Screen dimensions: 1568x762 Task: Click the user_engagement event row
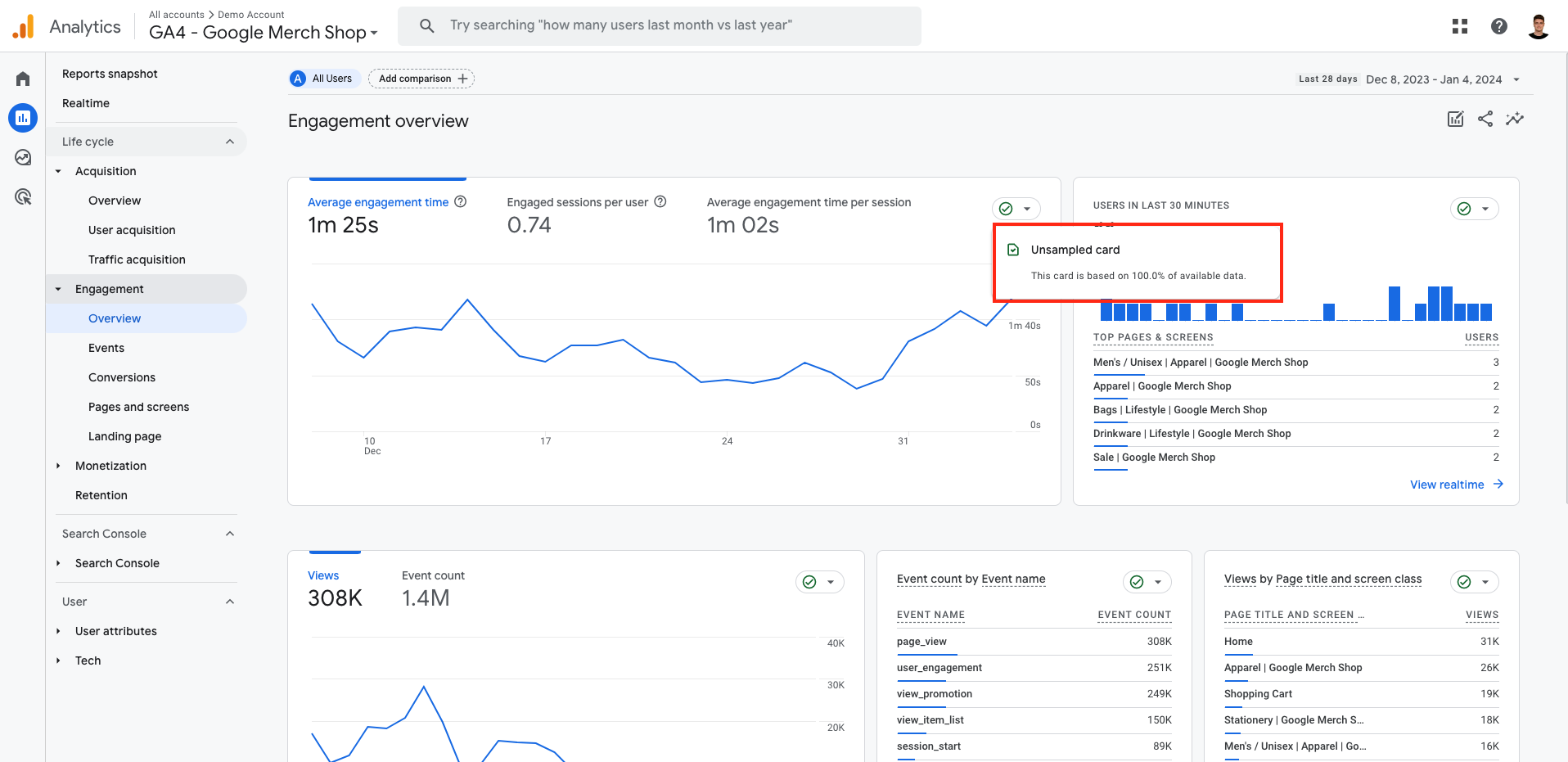pyautogui.click(x=1034, y=668)
